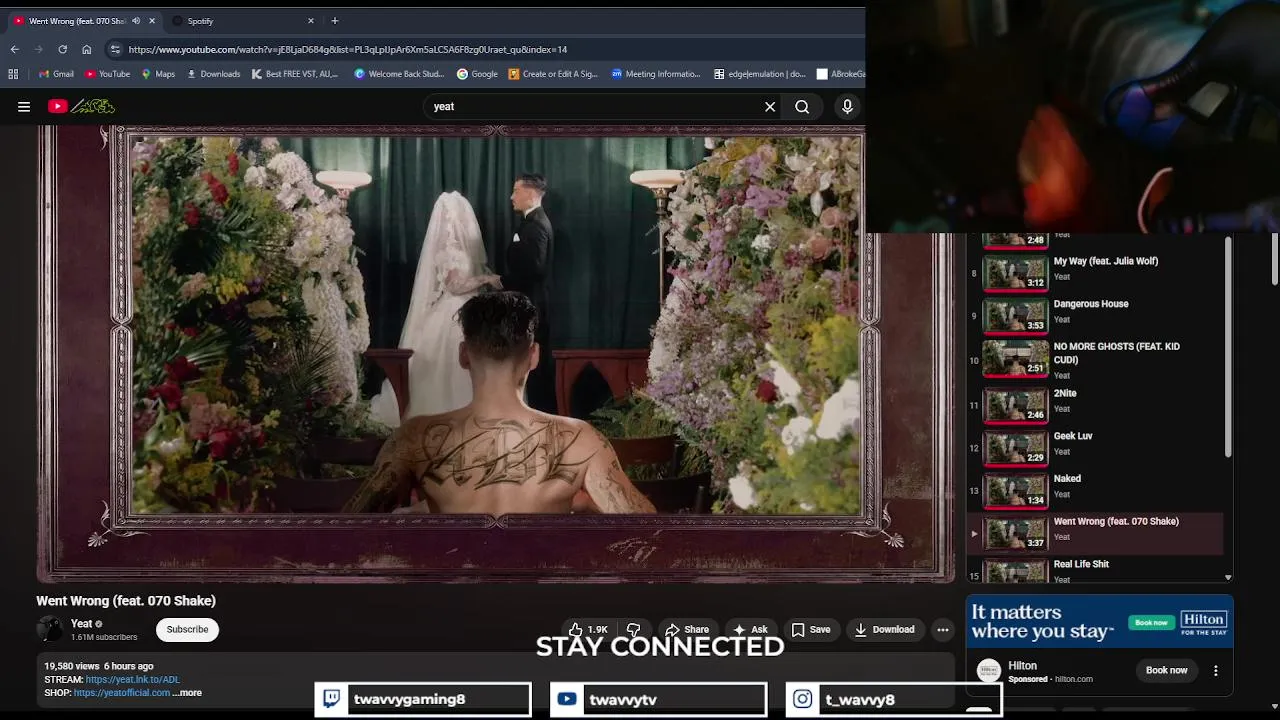This screenshot has height=720, width=1280.
Task: Share the Went Wrong video
Action: point(687,629)
